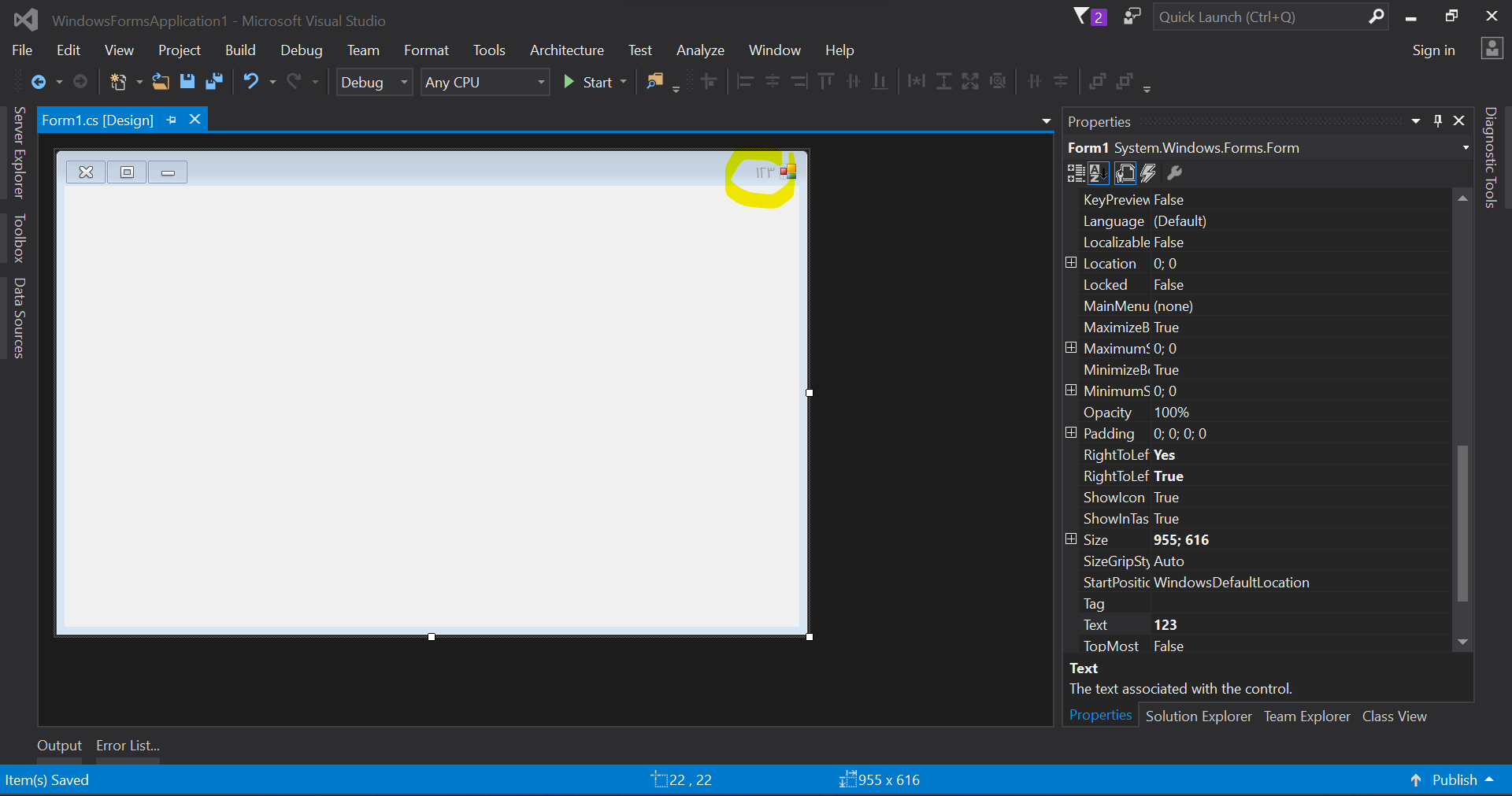This screenshot has height=796, width=1512.
Task: Open the Any CPU platform dropdown
Action: [x=485, y=82]
